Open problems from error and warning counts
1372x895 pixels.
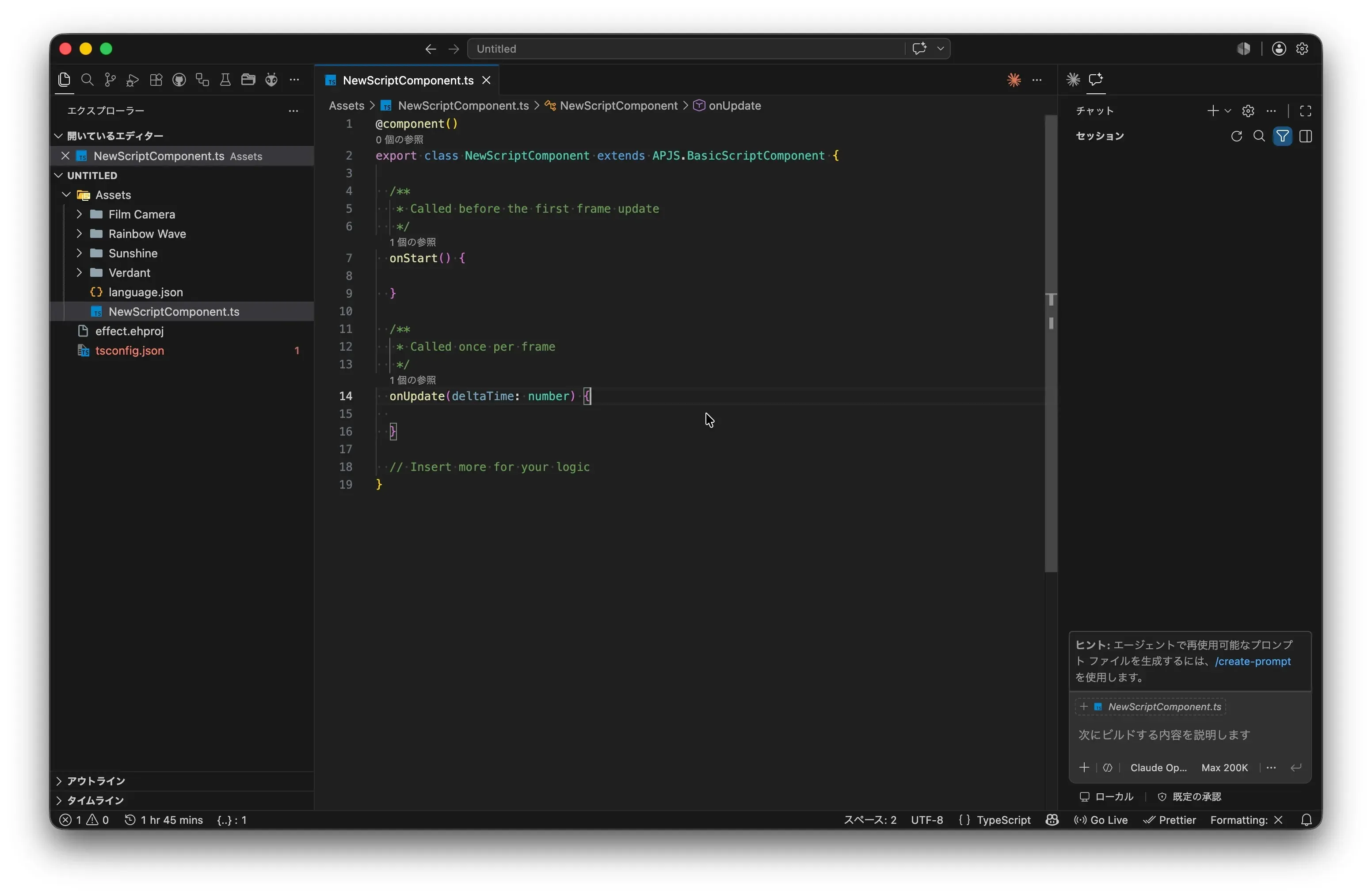pyautogui.click(x=85, y=820)
